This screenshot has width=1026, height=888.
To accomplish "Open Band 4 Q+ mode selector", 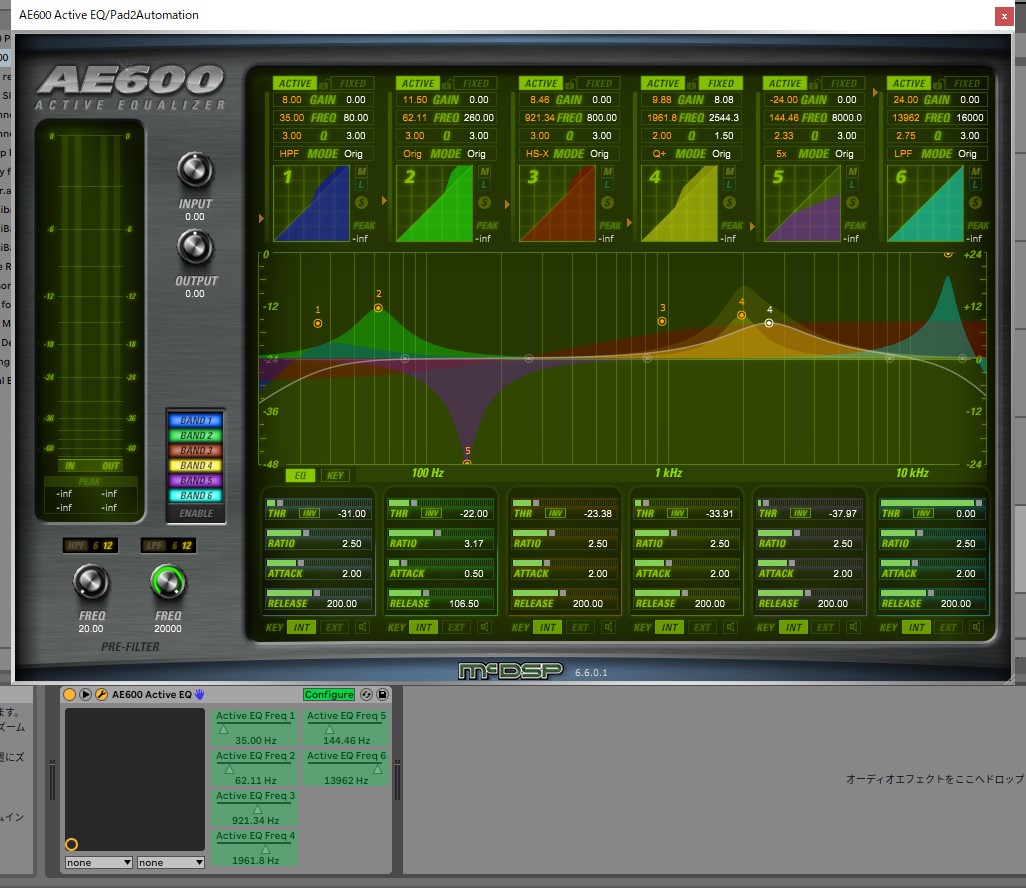I will coord(659,154).
